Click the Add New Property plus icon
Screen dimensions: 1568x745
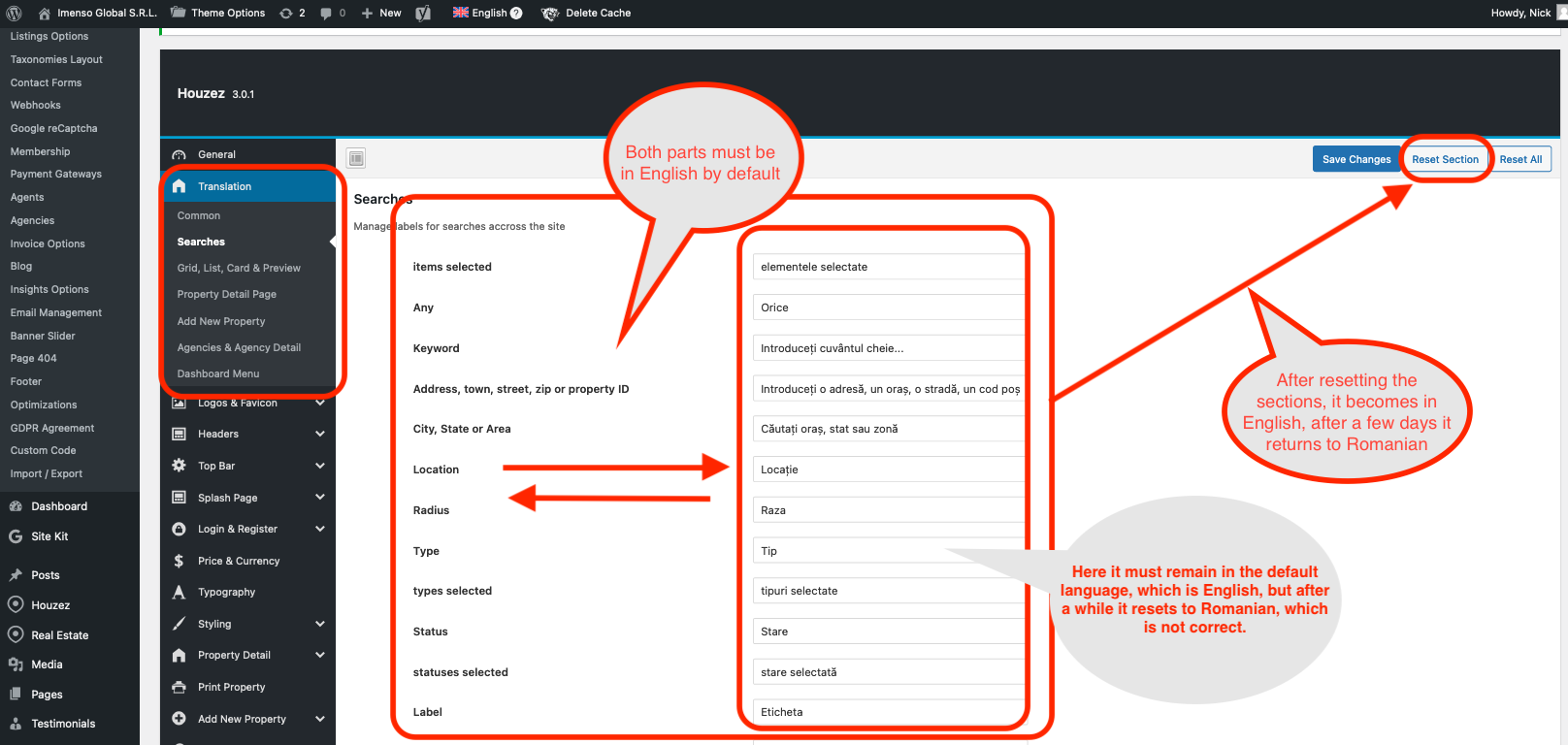(x=180, y=719)
